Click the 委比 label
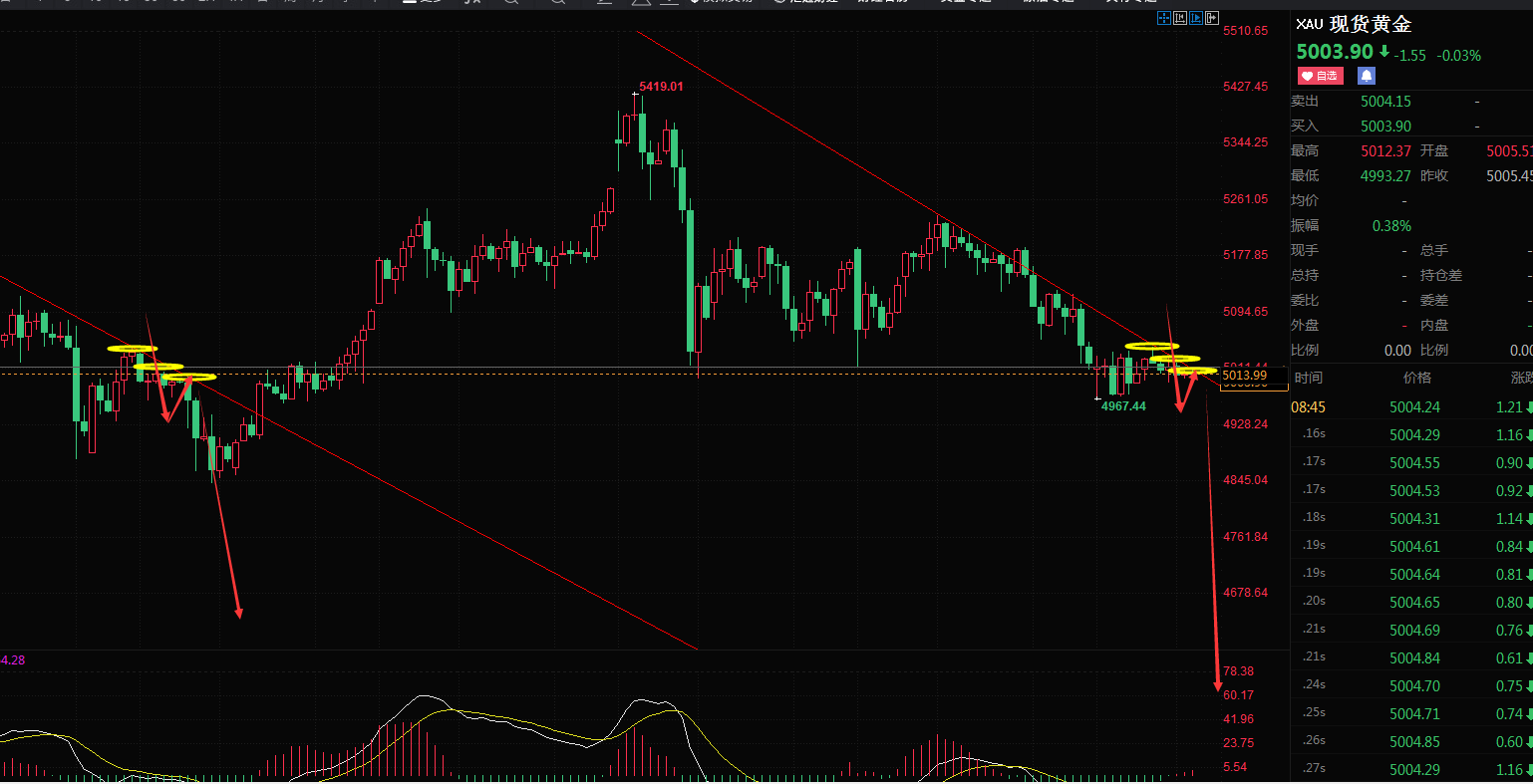This screenshot has height=784, width=1533. click(1305, 301)
